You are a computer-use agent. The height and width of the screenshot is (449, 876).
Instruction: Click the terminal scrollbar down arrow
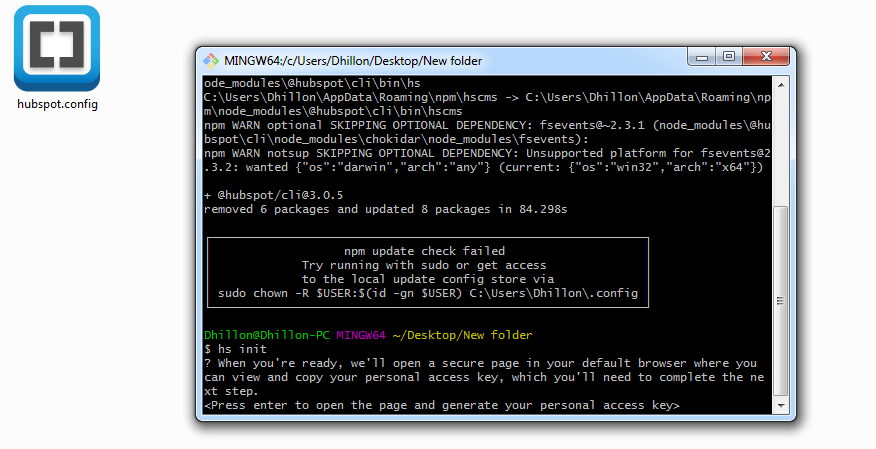780,405
